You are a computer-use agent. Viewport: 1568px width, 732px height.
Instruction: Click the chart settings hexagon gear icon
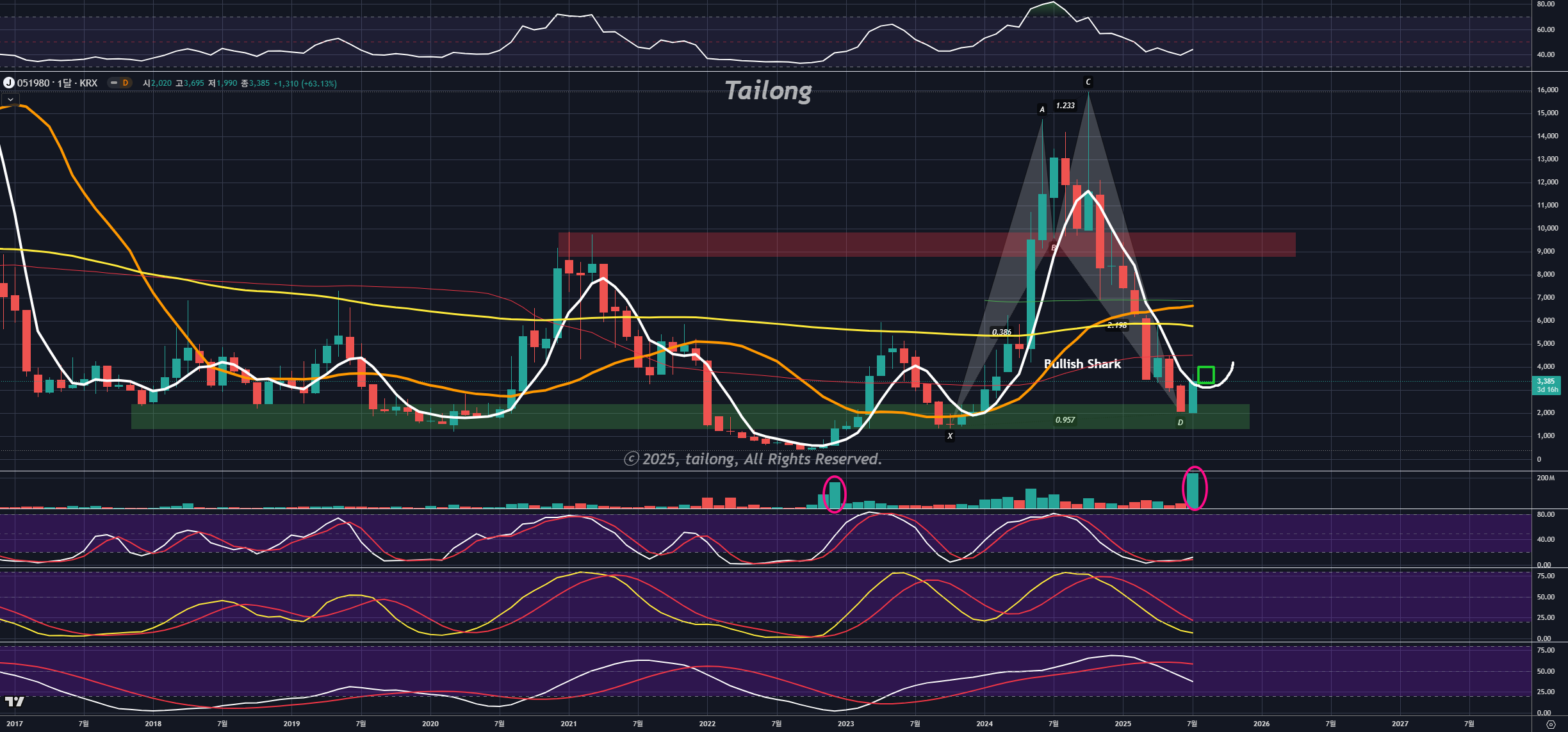tap(1551, 724)
